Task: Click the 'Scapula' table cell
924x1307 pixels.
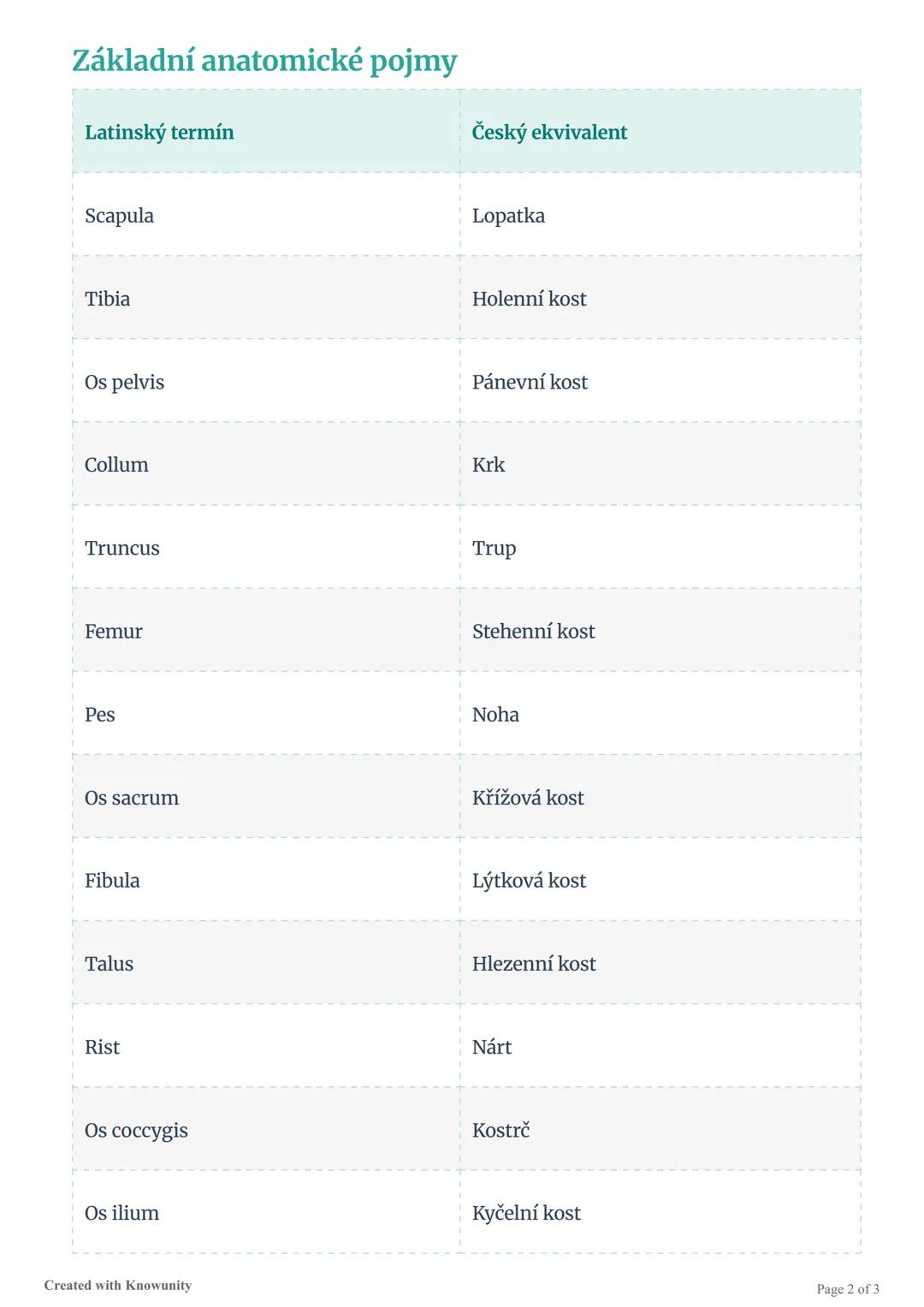Action: click(119, 216)
